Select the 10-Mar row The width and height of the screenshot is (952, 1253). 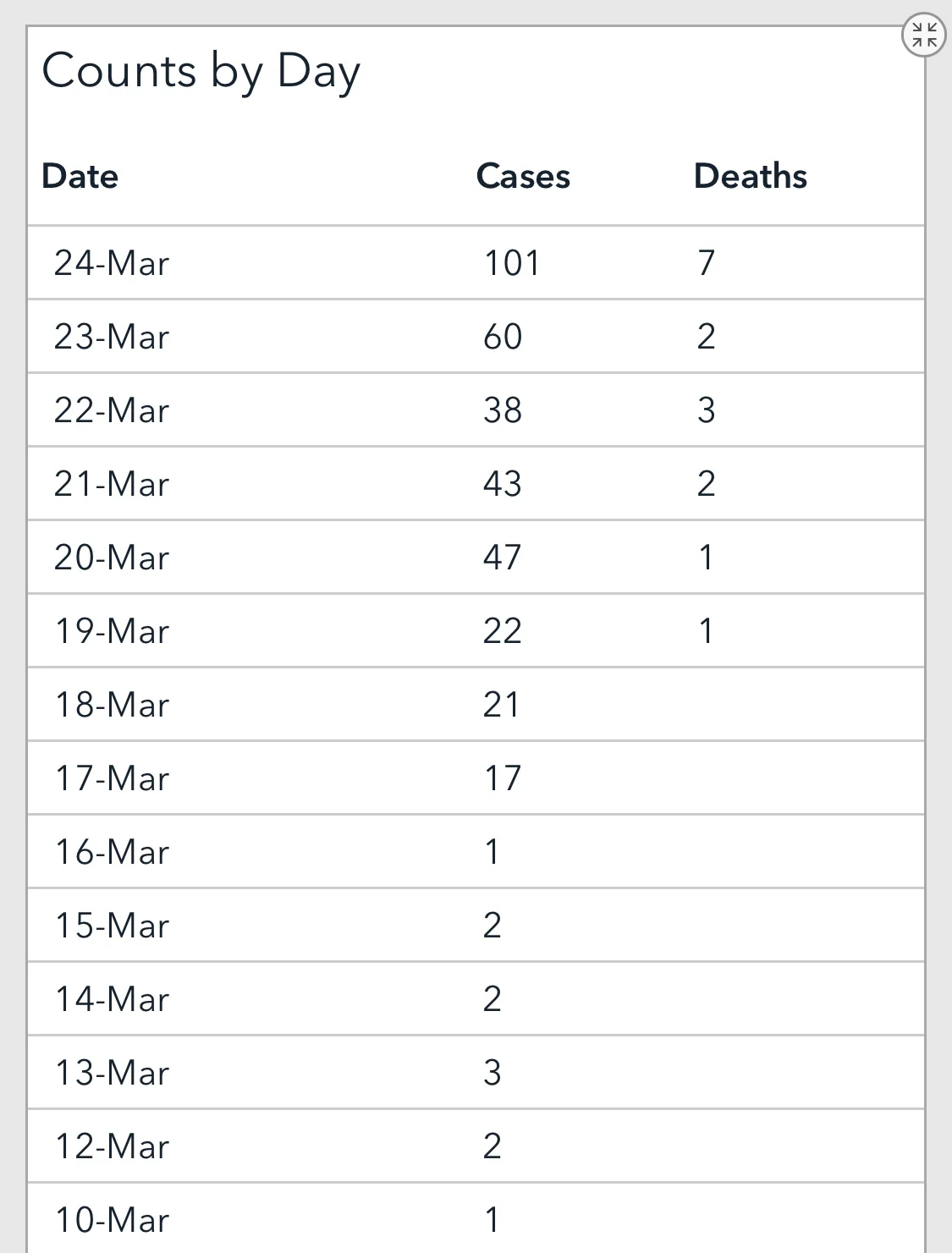click(476, 1218)
